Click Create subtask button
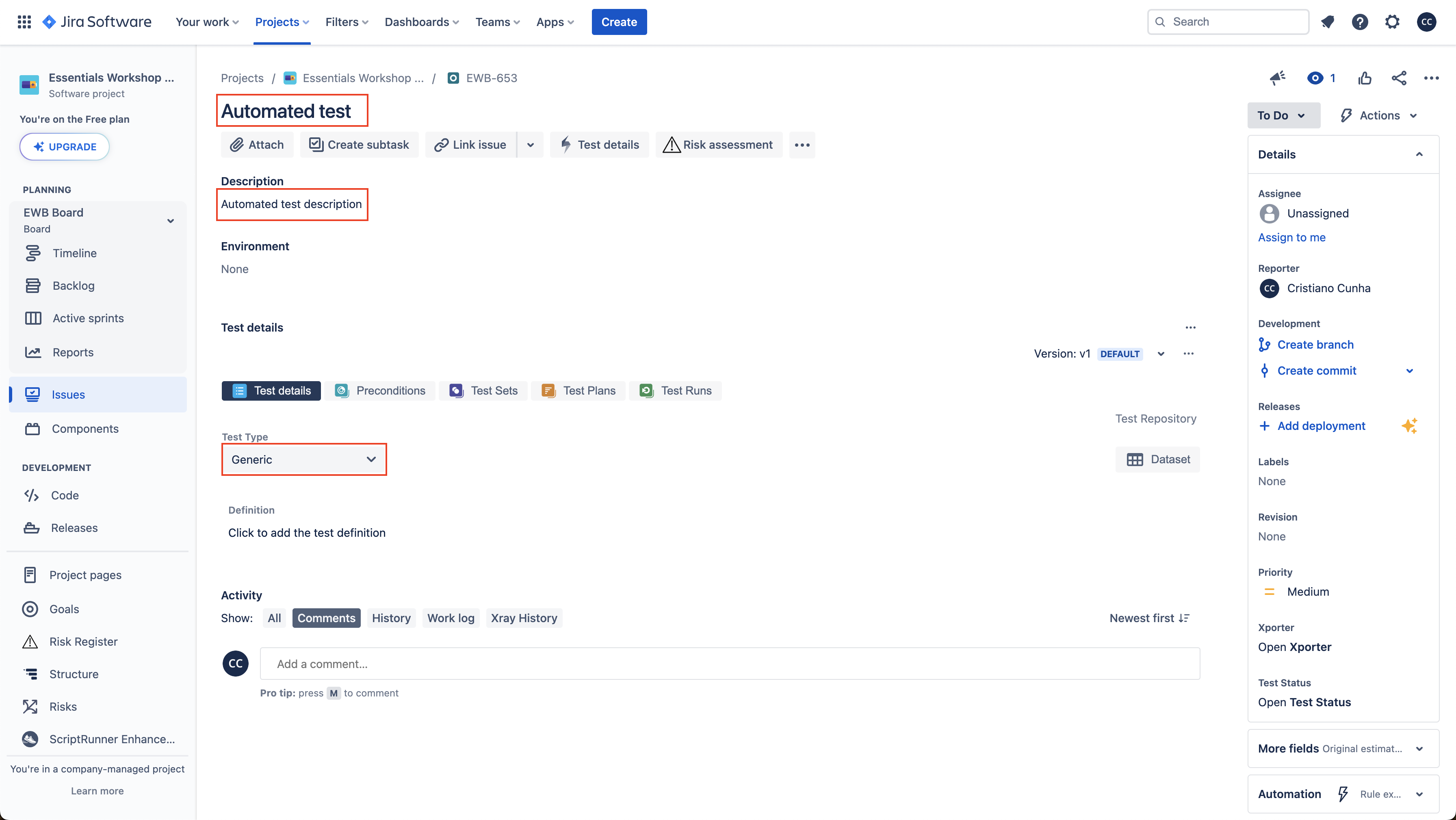The width and height of the screenshot is (1456, 820). [359, 145]
